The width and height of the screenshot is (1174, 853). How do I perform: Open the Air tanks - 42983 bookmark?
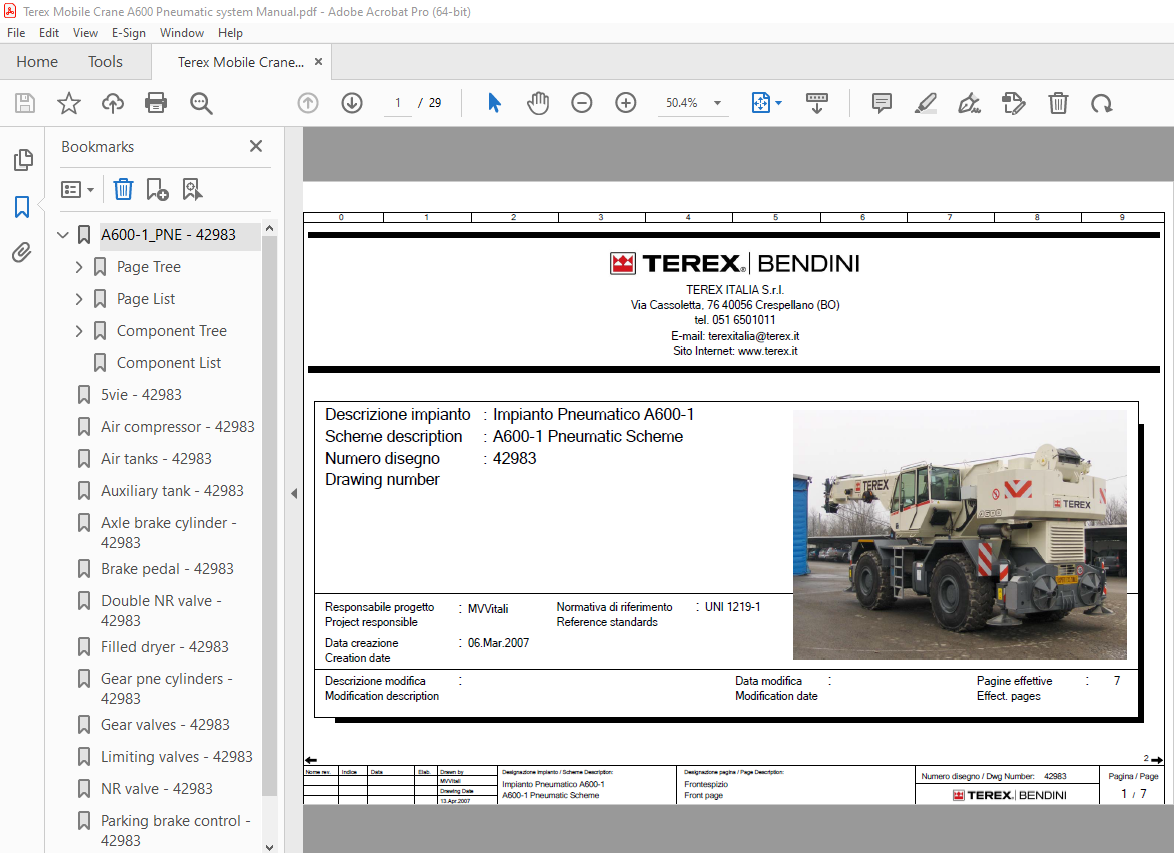(x=156, y=459)
